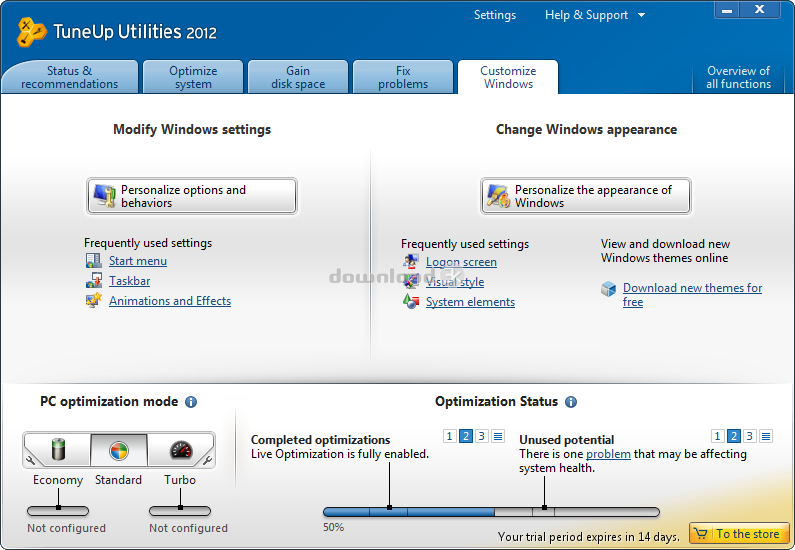The width and height of the screenshot is (795, 550).
Task: Click the Modify Windows settings heading
Action: (x=192, y=129)
